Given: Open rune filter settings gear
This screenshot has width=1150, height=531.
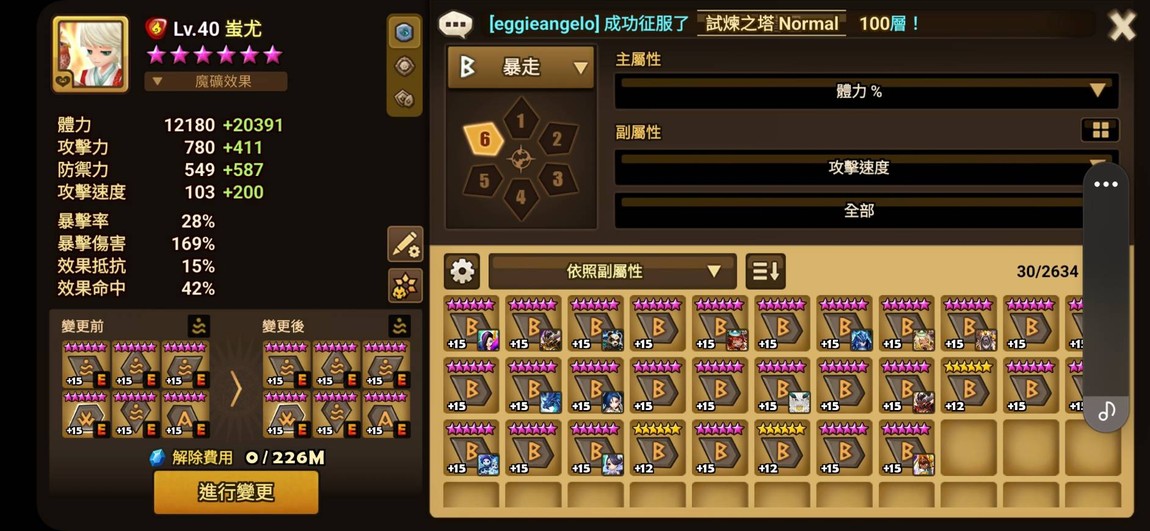Looking at the screenshot, I should [x=462, y=271].
